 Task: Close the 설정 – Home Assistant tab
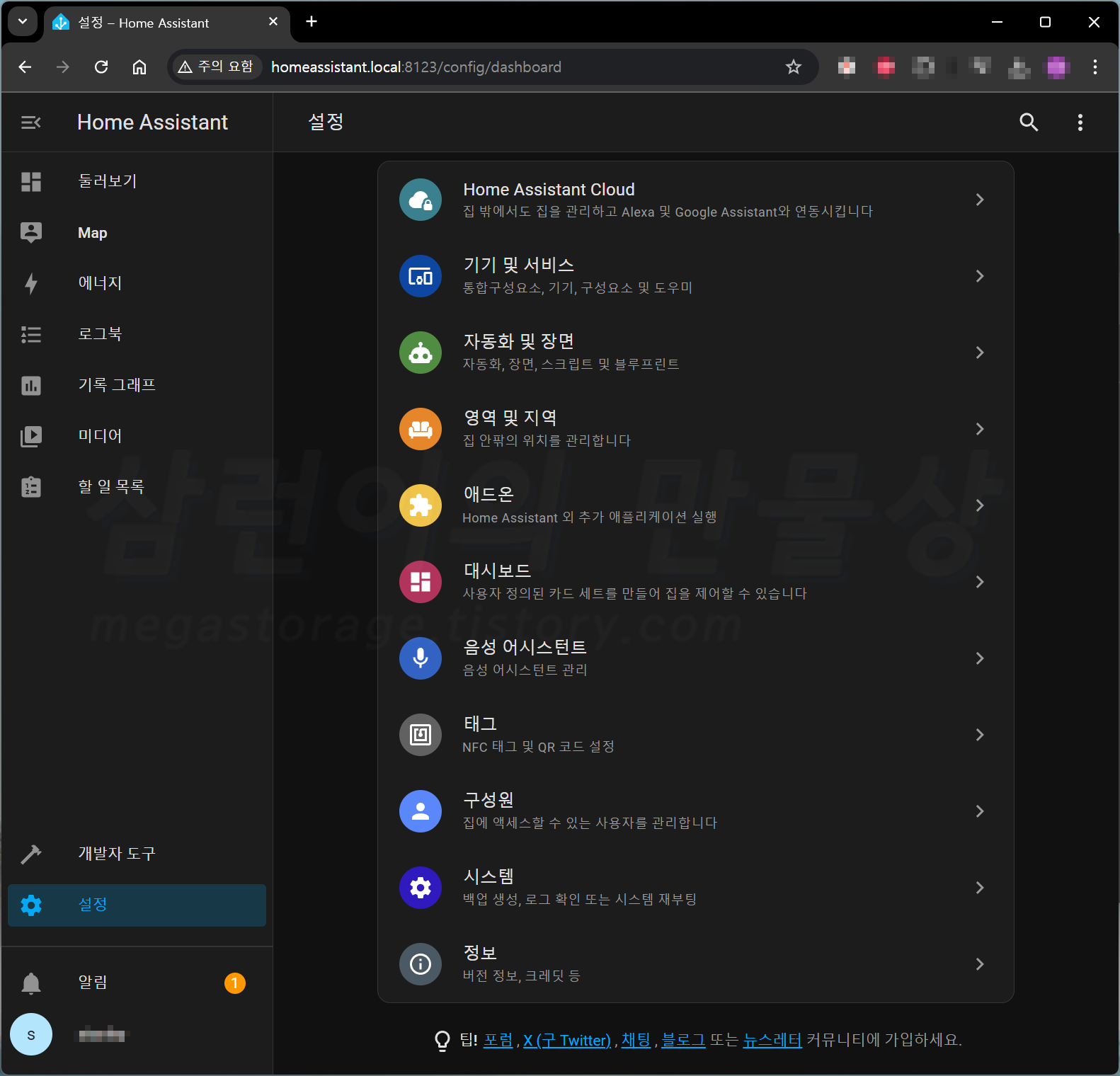(273, 22)
